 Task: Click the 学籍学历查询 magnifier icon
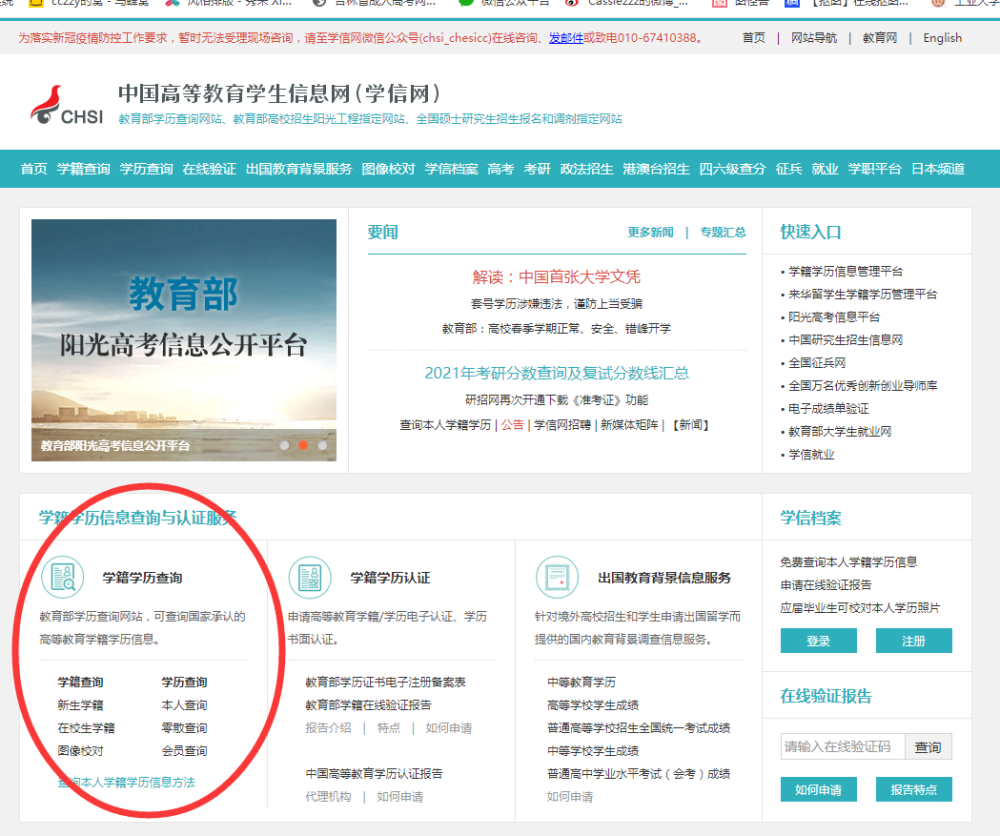point(62,577)
